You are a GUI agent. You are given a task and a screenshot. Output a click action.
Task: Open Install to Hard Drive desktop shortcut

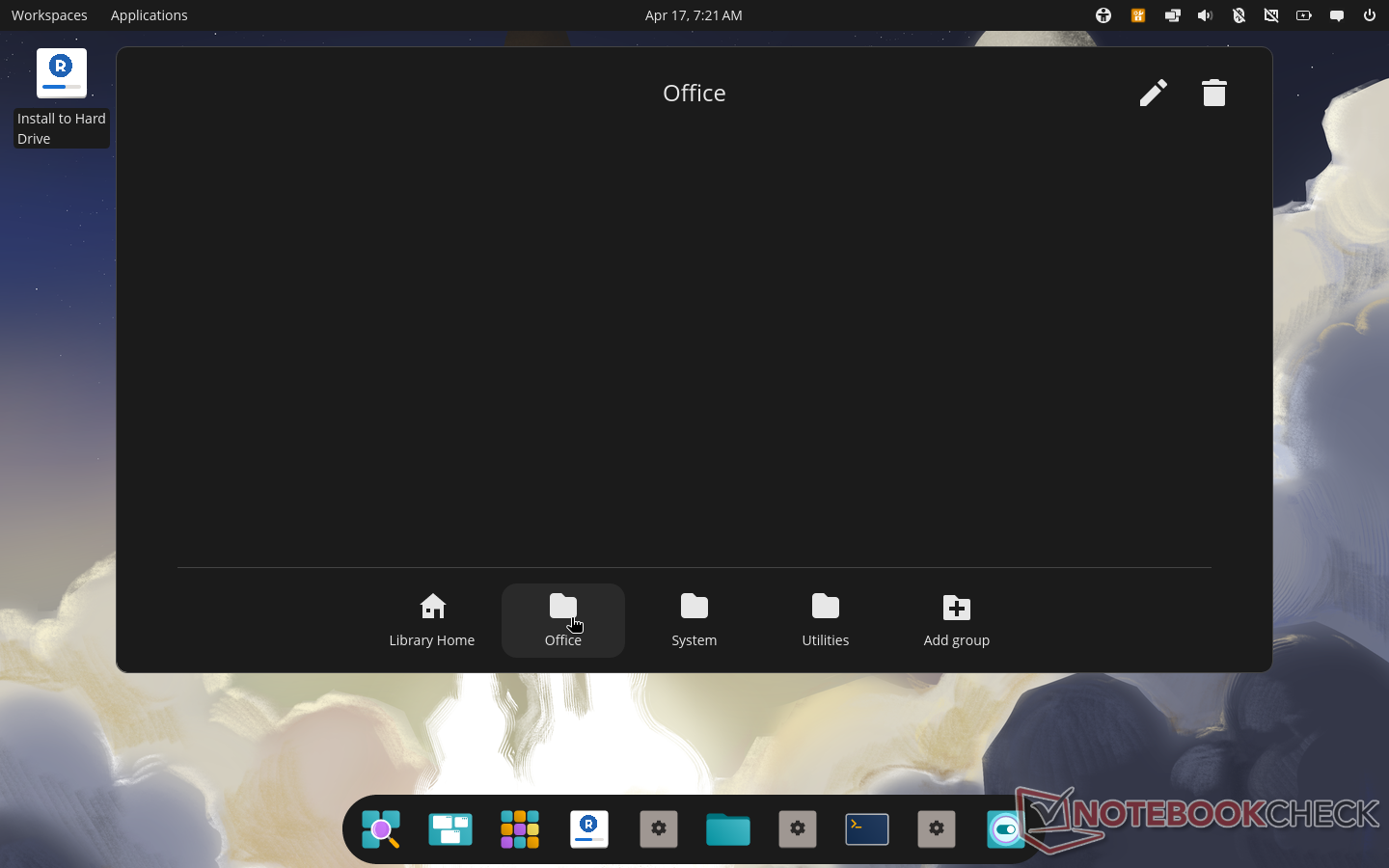[x=62, y=74]
